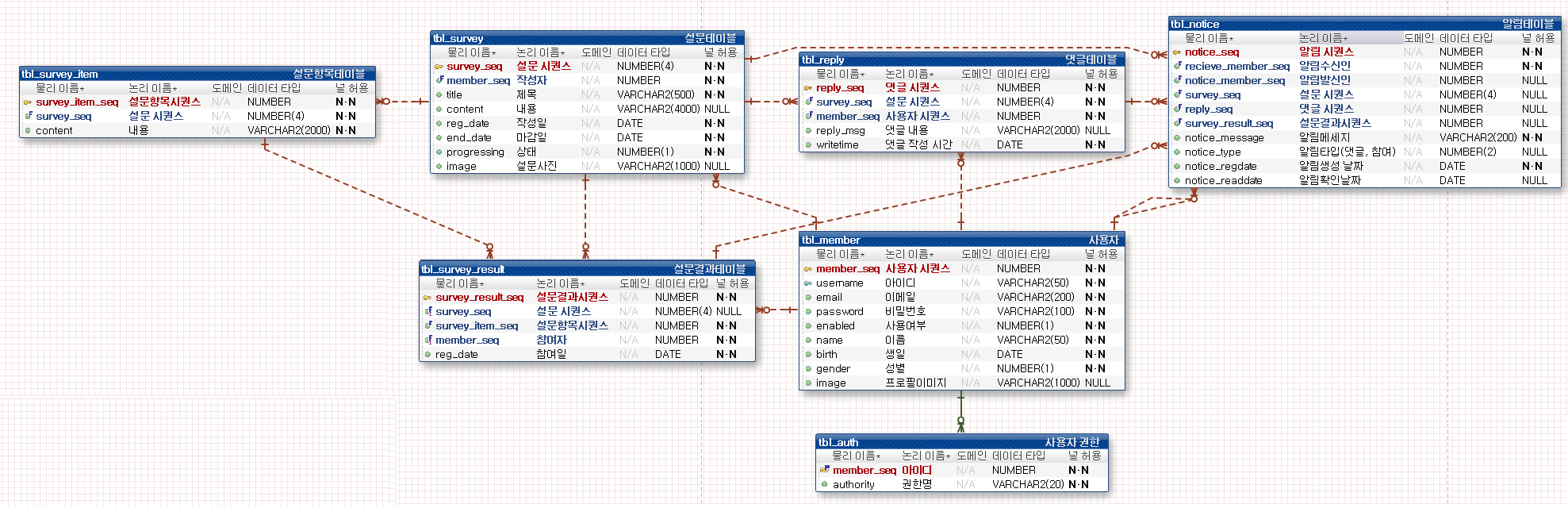Screen dimensions: 1568x508
Task: Click the column bullet icon next to email in tbl_member
Action: [x=808, y=298]
